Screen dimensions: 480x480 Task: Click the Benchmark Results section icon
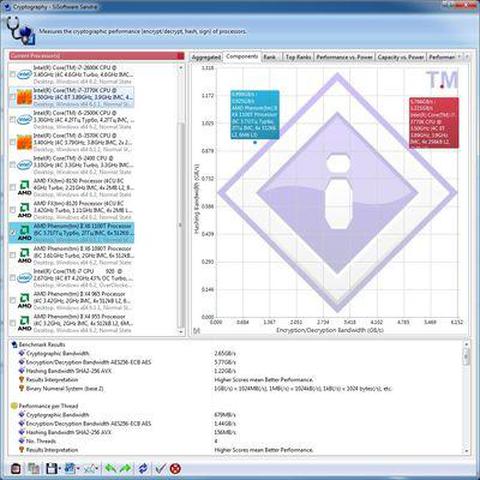pos(14,344)
